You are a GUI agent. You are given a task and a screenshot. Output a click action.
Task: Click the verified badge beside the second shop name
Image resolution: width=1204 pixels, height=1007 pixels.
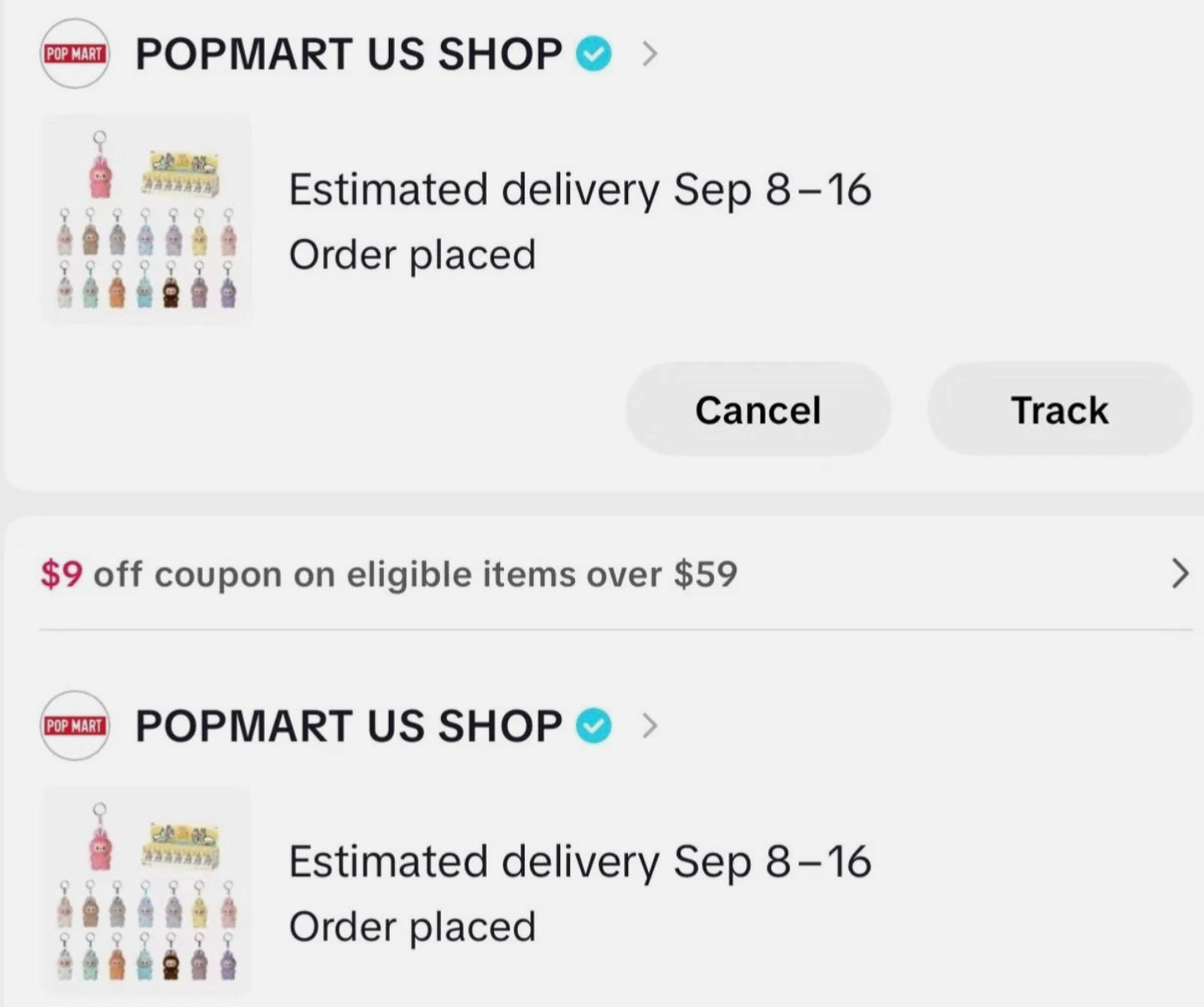pyautogui.click(x=594, y=725)
